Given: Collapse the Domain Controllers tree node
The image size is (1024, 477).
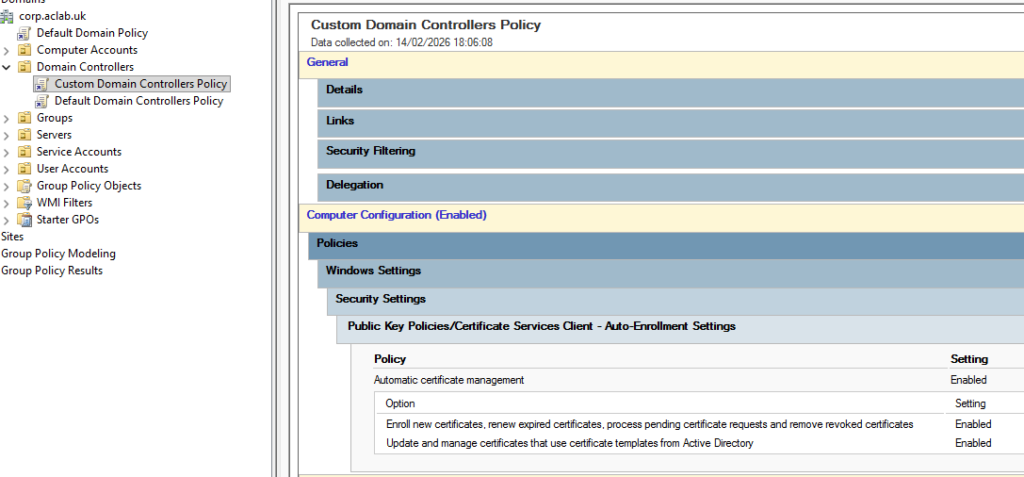Looking at the screenshot, I should pyautogui.click(x=7, y=67).
